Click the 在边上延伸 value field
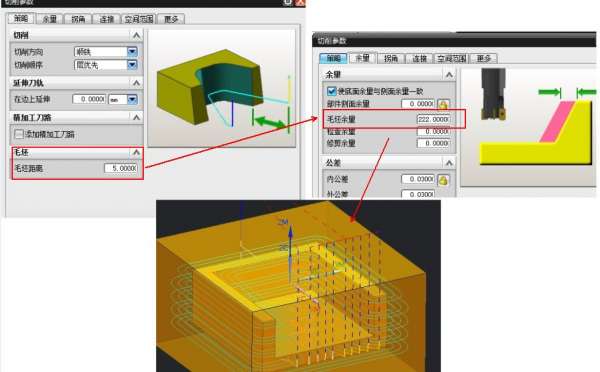 pyautogui.click(x=89, y=99)
